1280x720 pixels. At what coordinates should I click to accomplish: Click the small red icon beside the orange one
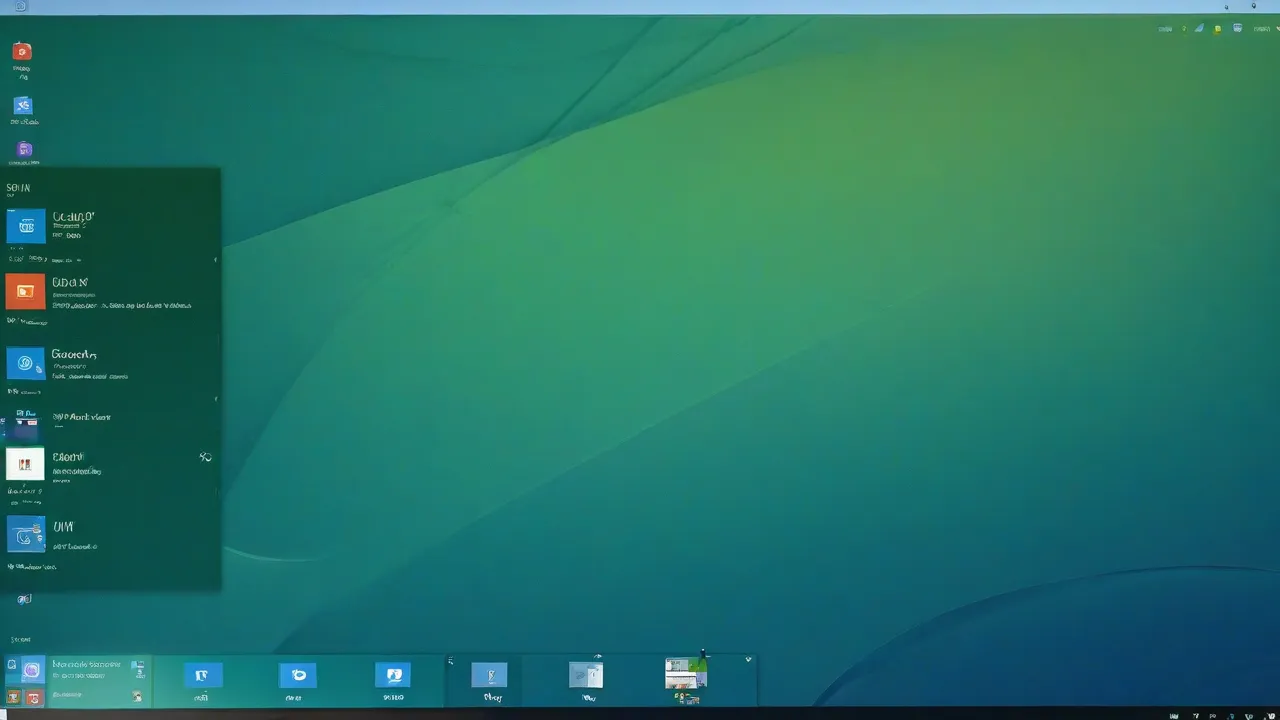33,697
